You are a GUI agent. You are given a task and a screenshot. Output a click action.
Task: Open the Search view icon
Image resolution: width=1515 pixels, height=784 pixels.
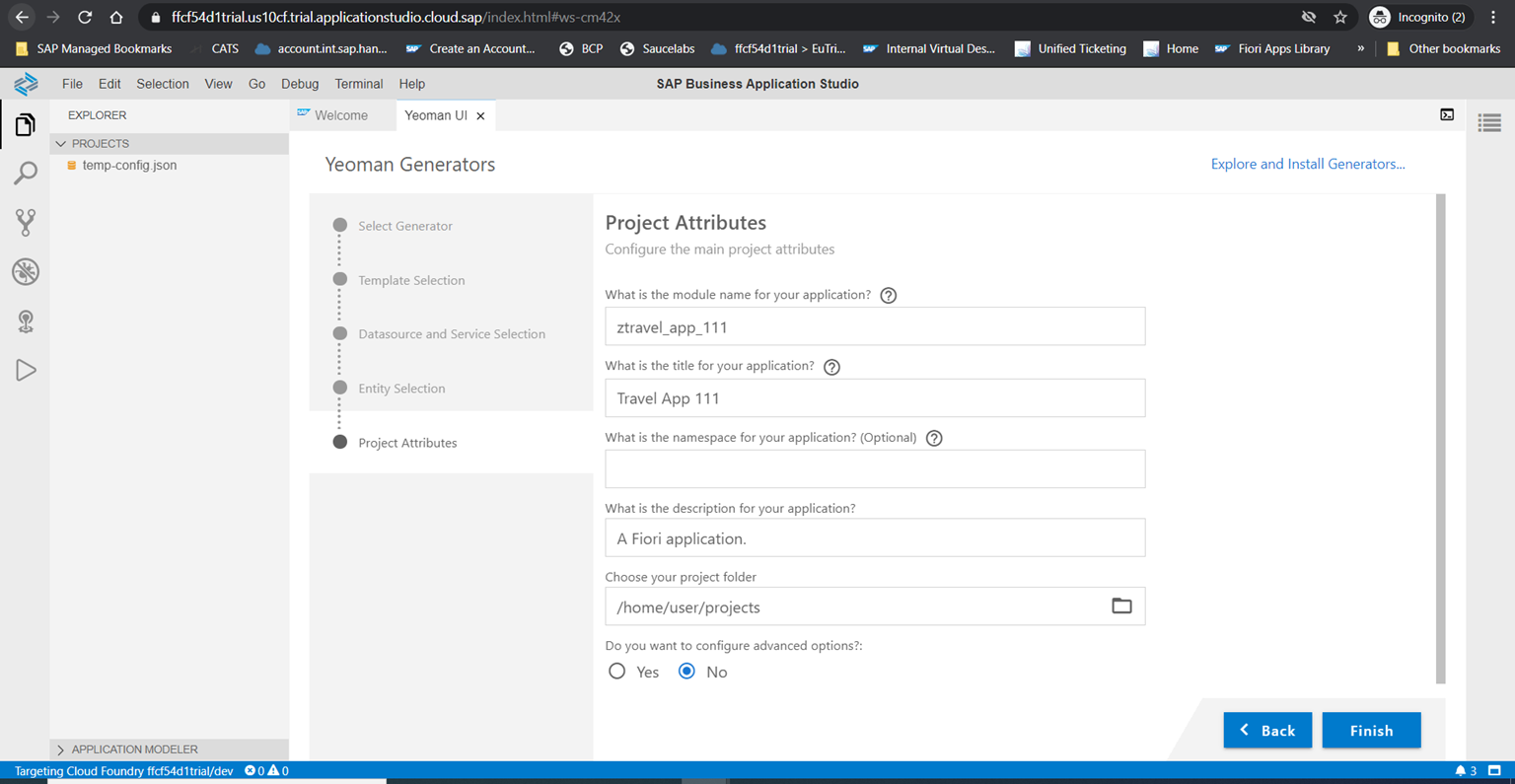pos(25,174)
